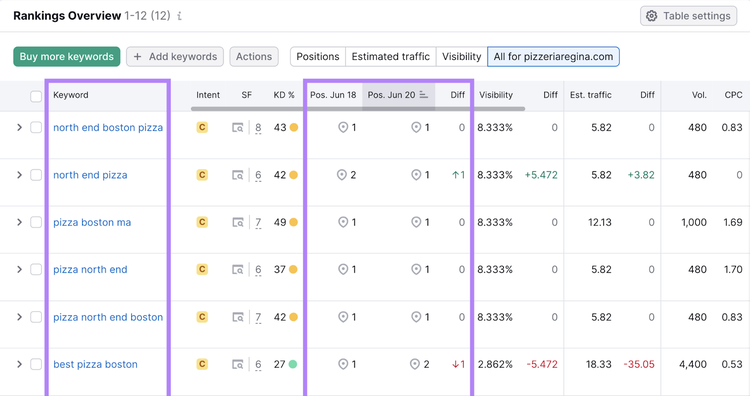Image resolution: width=750 pixels, height=396 pixels.
Task: Check the best pizza boston row
Action: click(x=36, y=364)
